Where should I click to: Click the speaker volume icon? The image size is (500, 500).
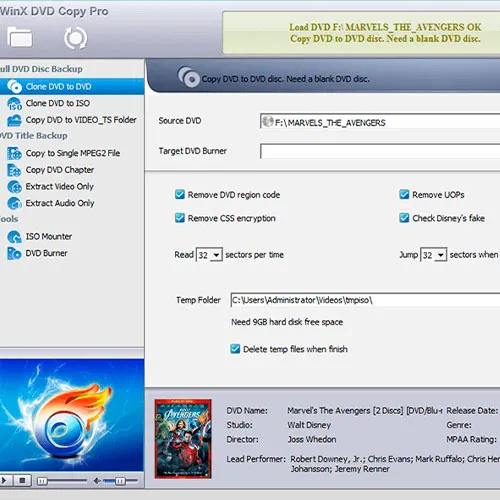(x=97, y=481)
